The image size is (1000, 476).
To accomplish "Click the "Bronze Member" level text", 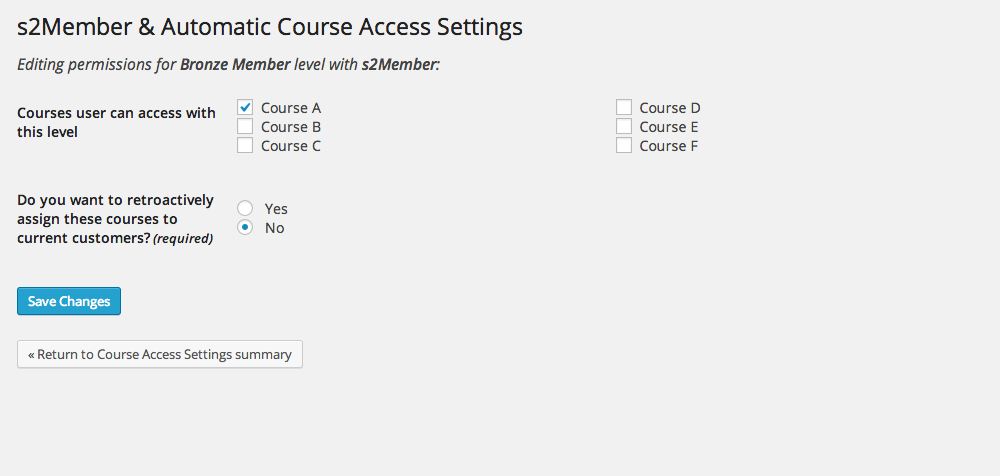I will [235, 65].
